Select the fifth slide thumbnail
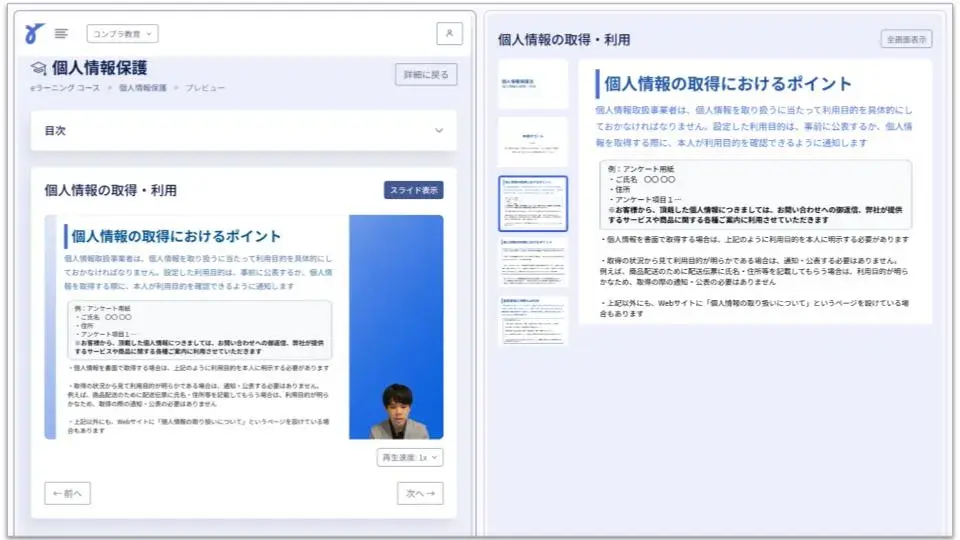Screen dimensions: 960x540 pos(533,321)
